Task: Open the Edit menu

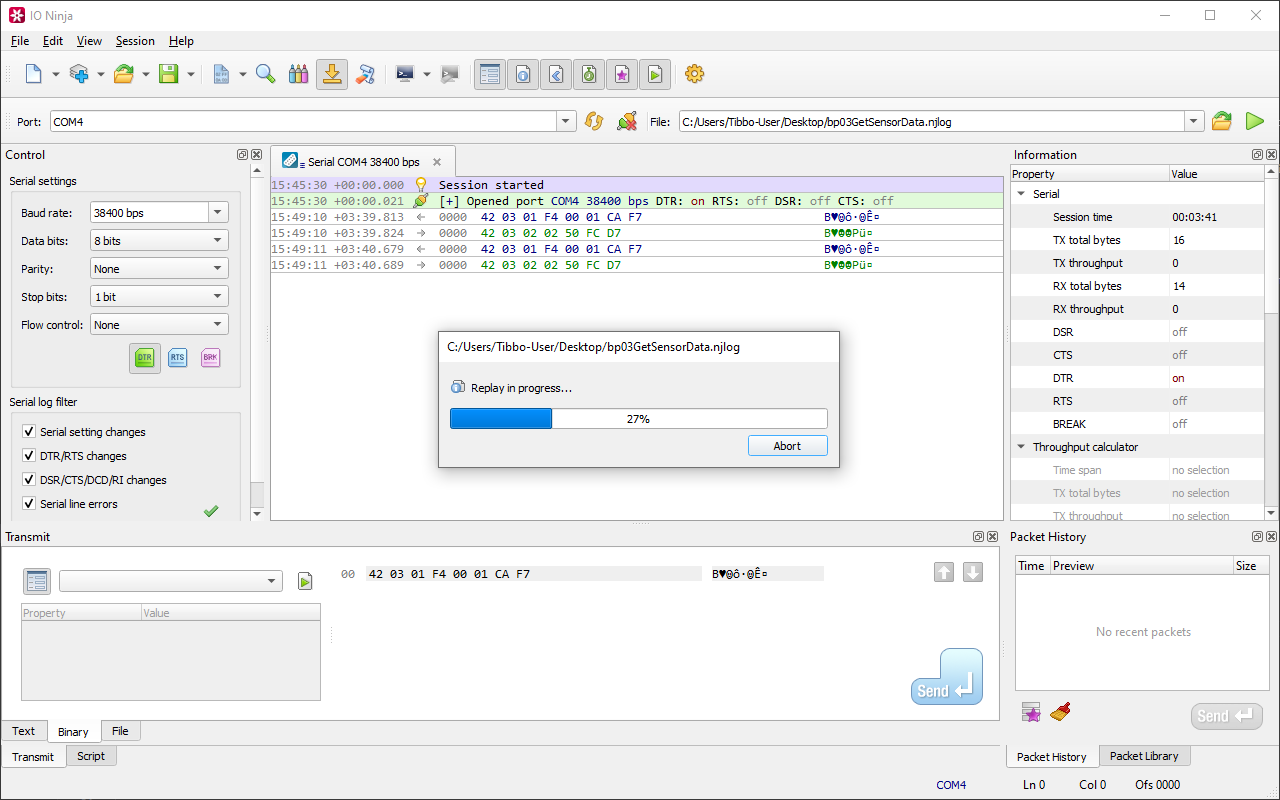Action: pos(53,41)
